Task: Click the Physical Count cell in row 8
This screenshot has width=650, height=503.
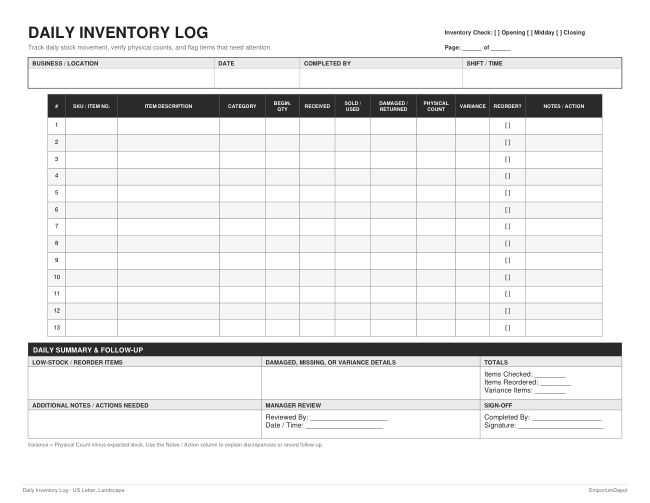Action: click(x=436, y=244)
